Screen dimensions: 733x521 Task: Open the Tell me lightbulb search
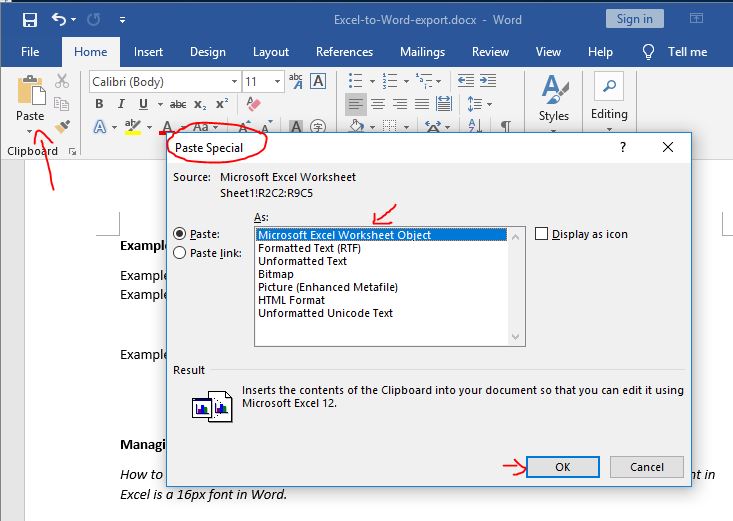648,51
